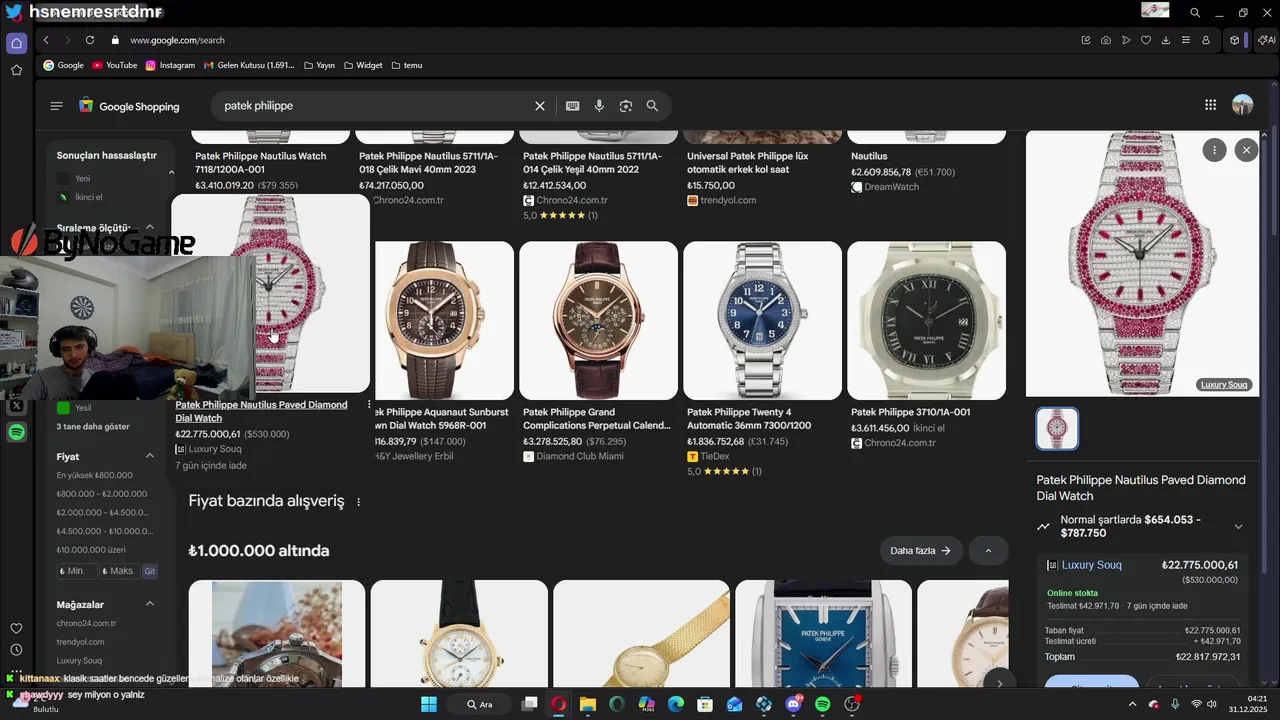Open the Patek Philippe Twenty 4 Automatic product
Image resolution: width=1280 pixels, height=720 pixels.
761,320
